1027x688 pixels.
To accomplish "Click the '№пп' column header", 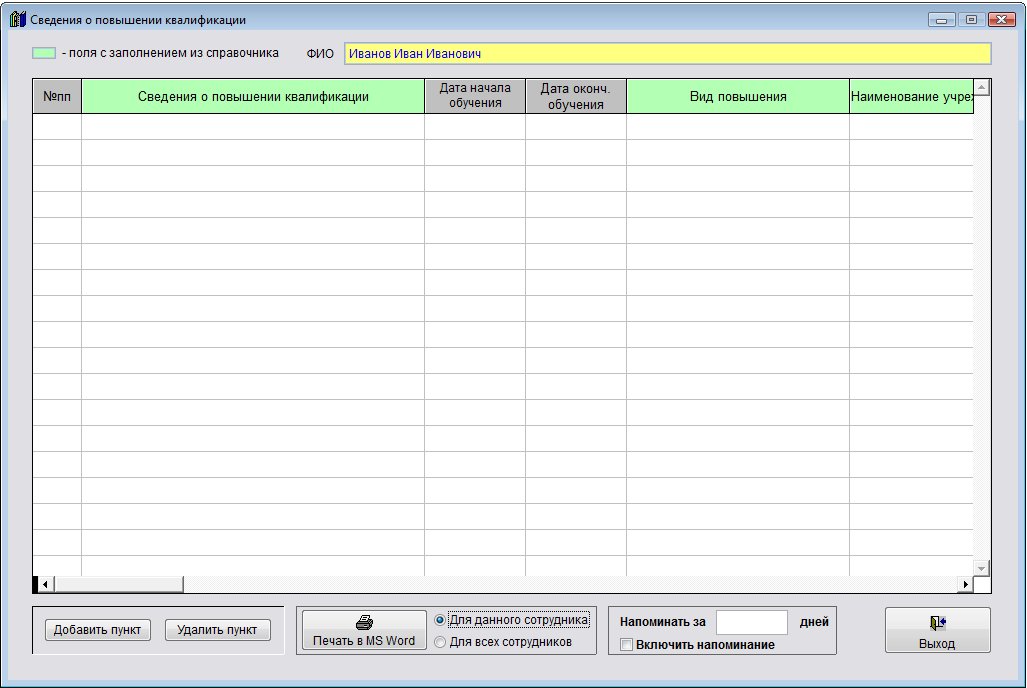I will pos(57,97).
